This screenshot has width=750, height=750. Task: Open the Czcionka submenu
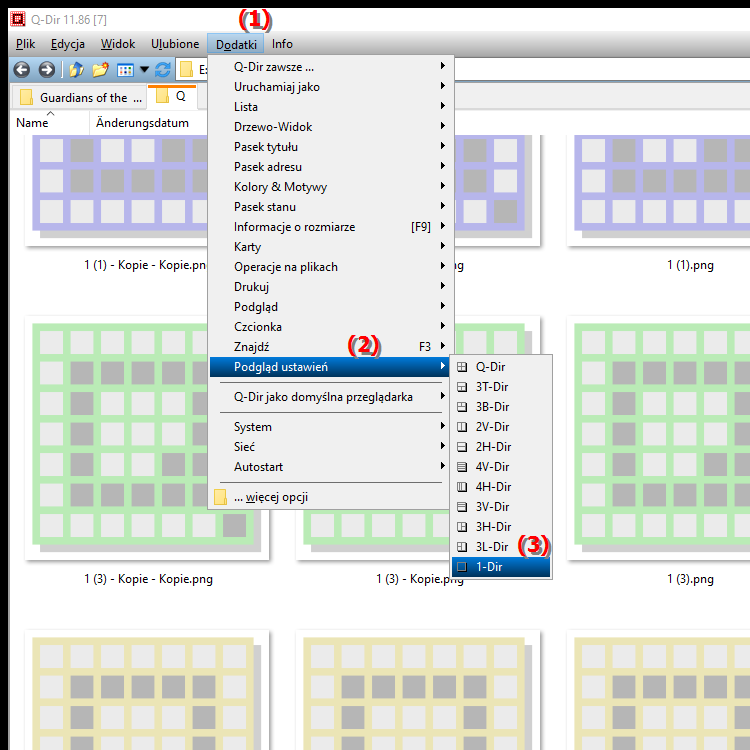[331, 327]
